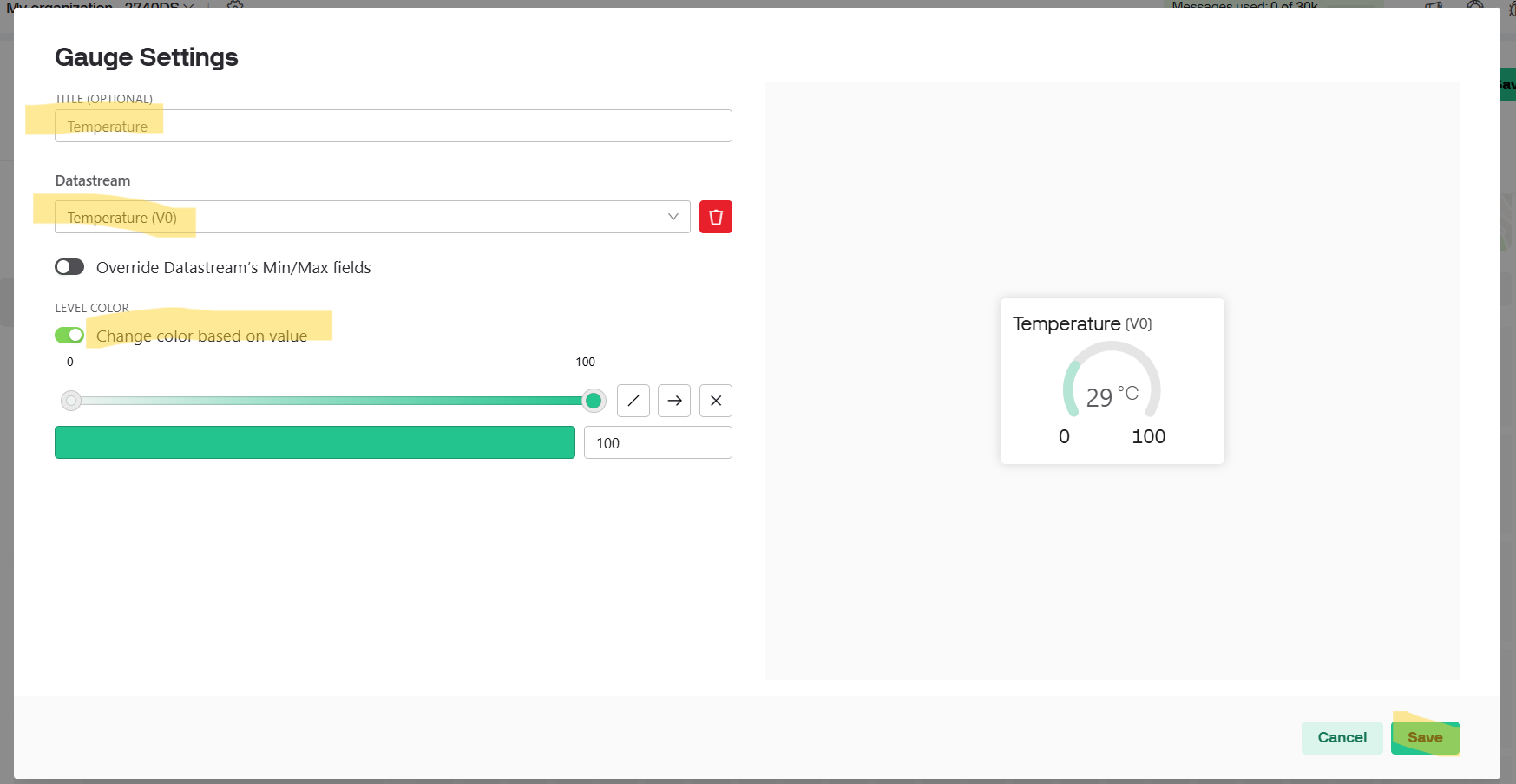Click the X icon beside the color slider
1516x784 pixels.
(715, 401)
